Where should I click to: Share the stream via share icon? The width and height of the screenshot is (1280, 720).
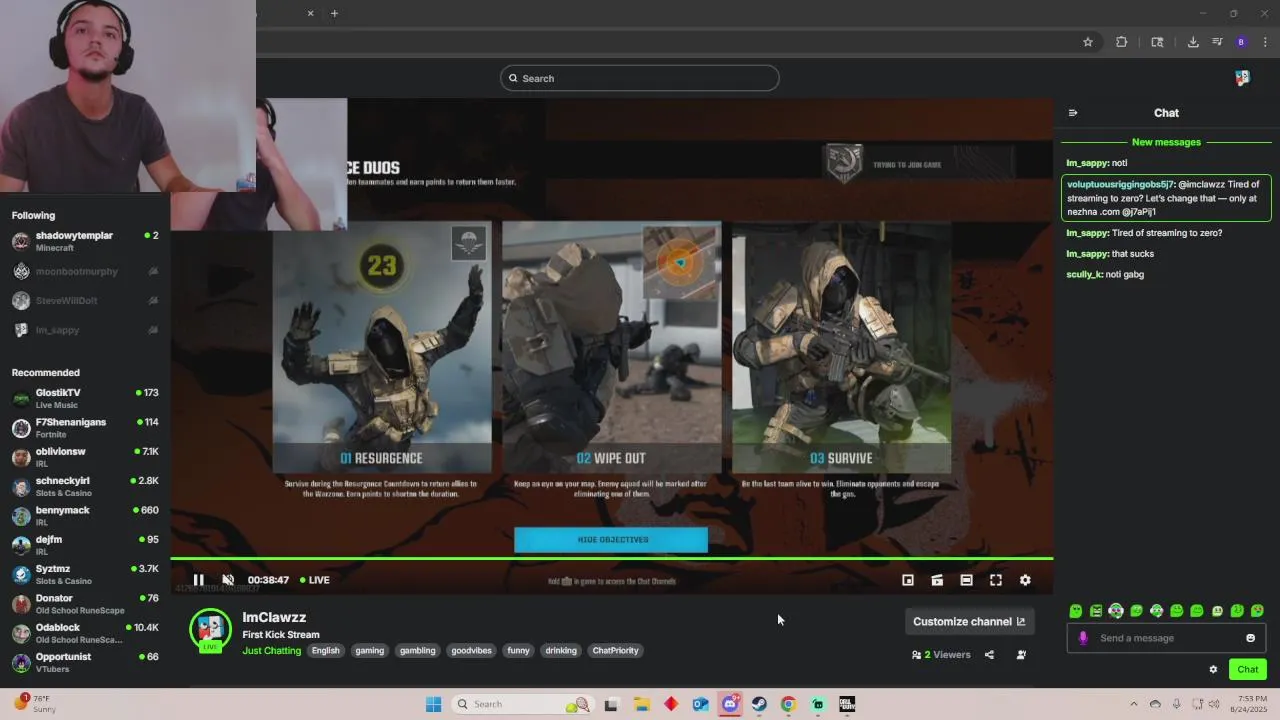click(x=989, y=655)
